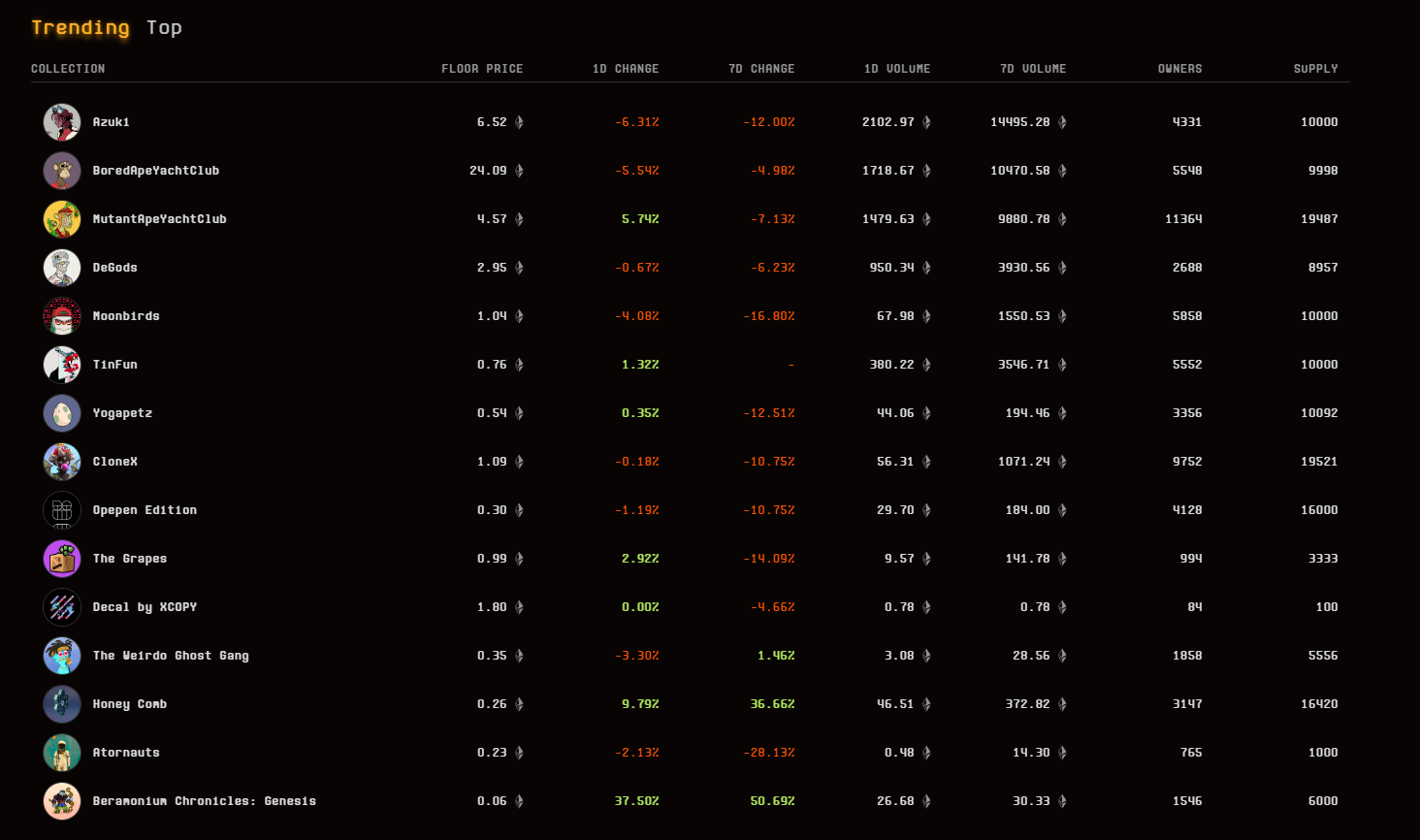Click ETH icon beside Yogapetz floor price

[x=519, y=413]
